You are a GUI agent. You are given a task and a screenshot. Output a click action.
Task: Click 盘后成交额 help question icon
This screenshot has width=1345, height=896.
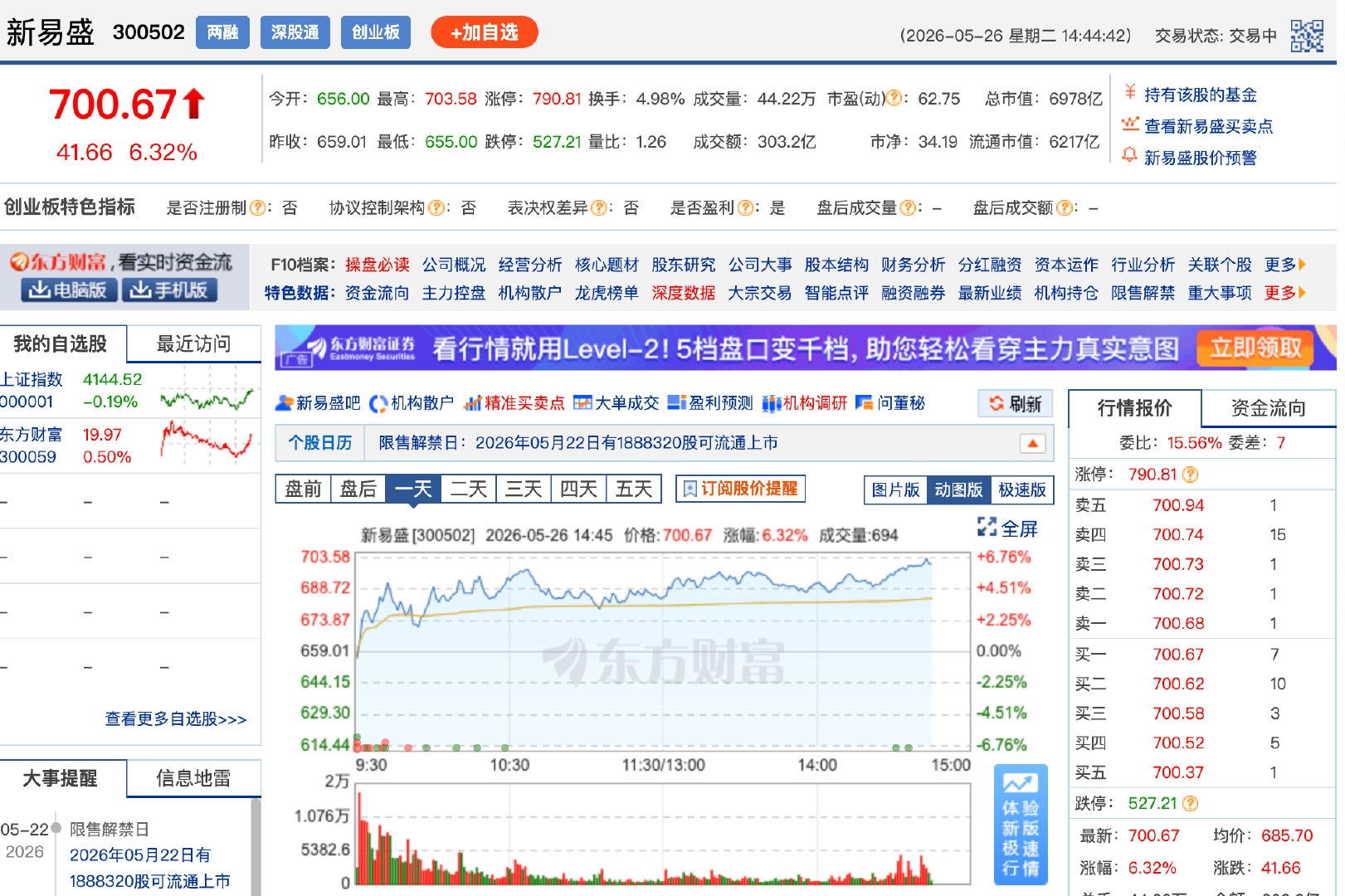point(1064,208)
